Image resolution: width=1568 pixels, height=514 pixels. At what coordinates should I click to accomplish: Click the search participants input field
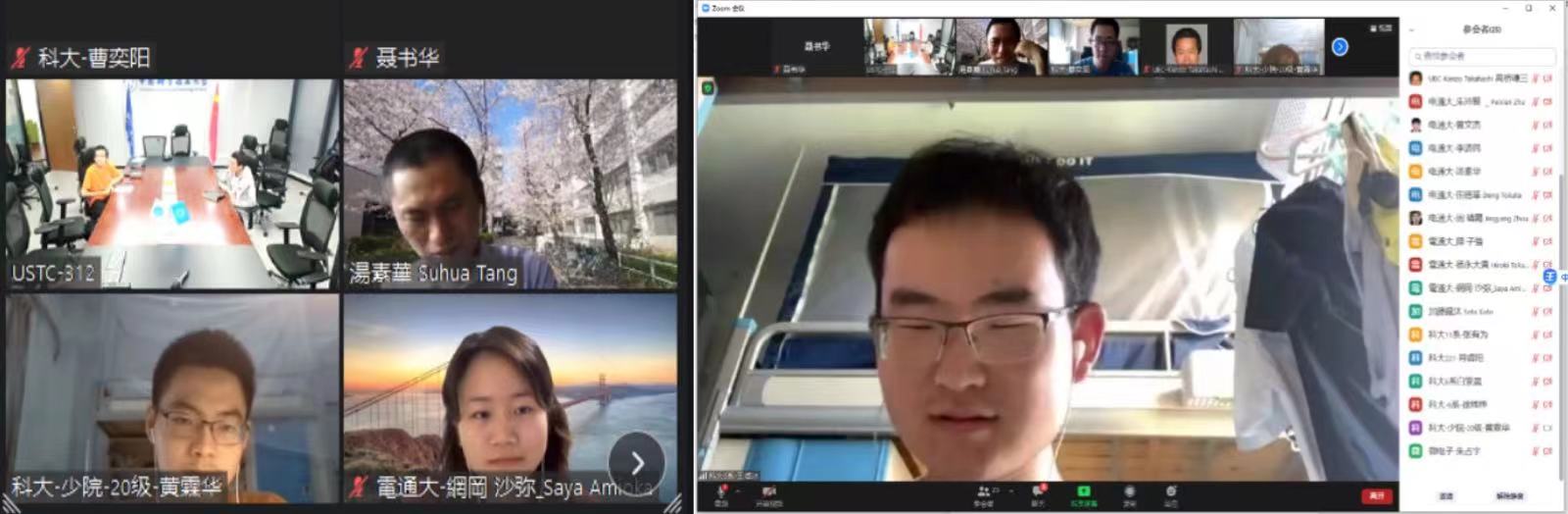click(1482, 56)
